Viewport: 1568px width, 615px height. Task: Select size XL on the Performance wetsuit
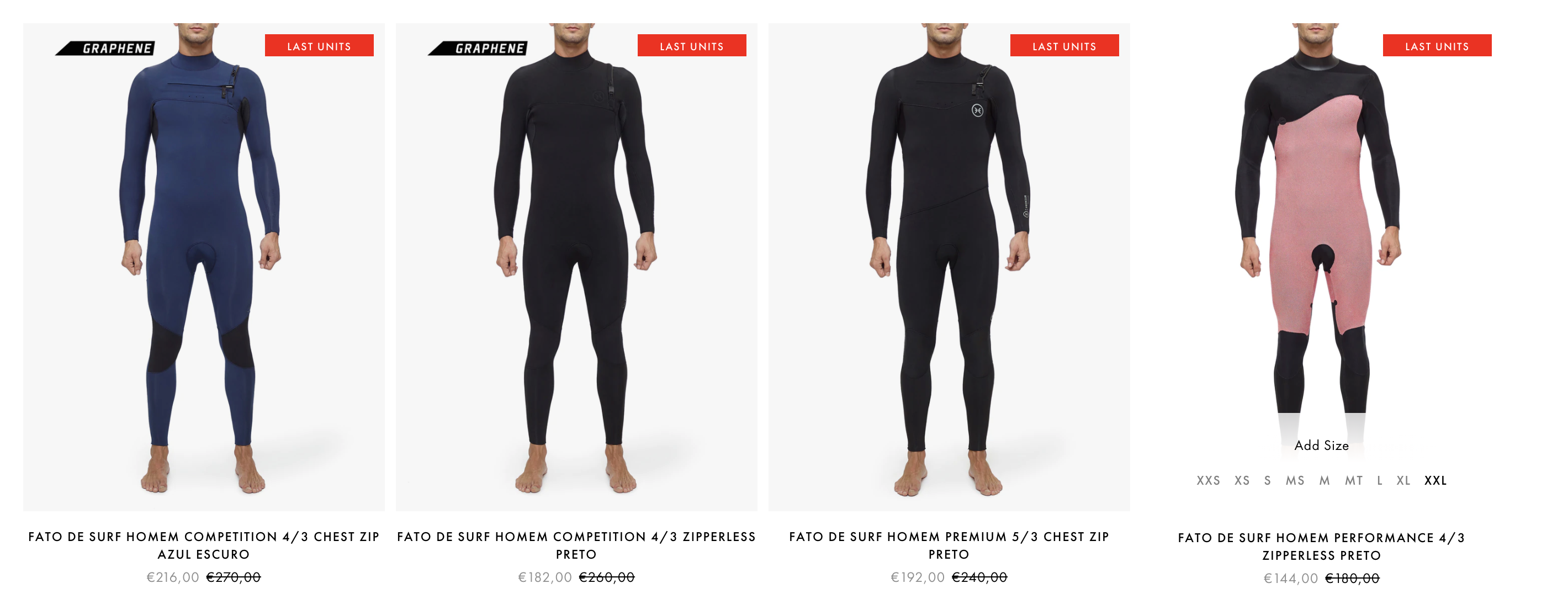click(x=1403, y=480)
